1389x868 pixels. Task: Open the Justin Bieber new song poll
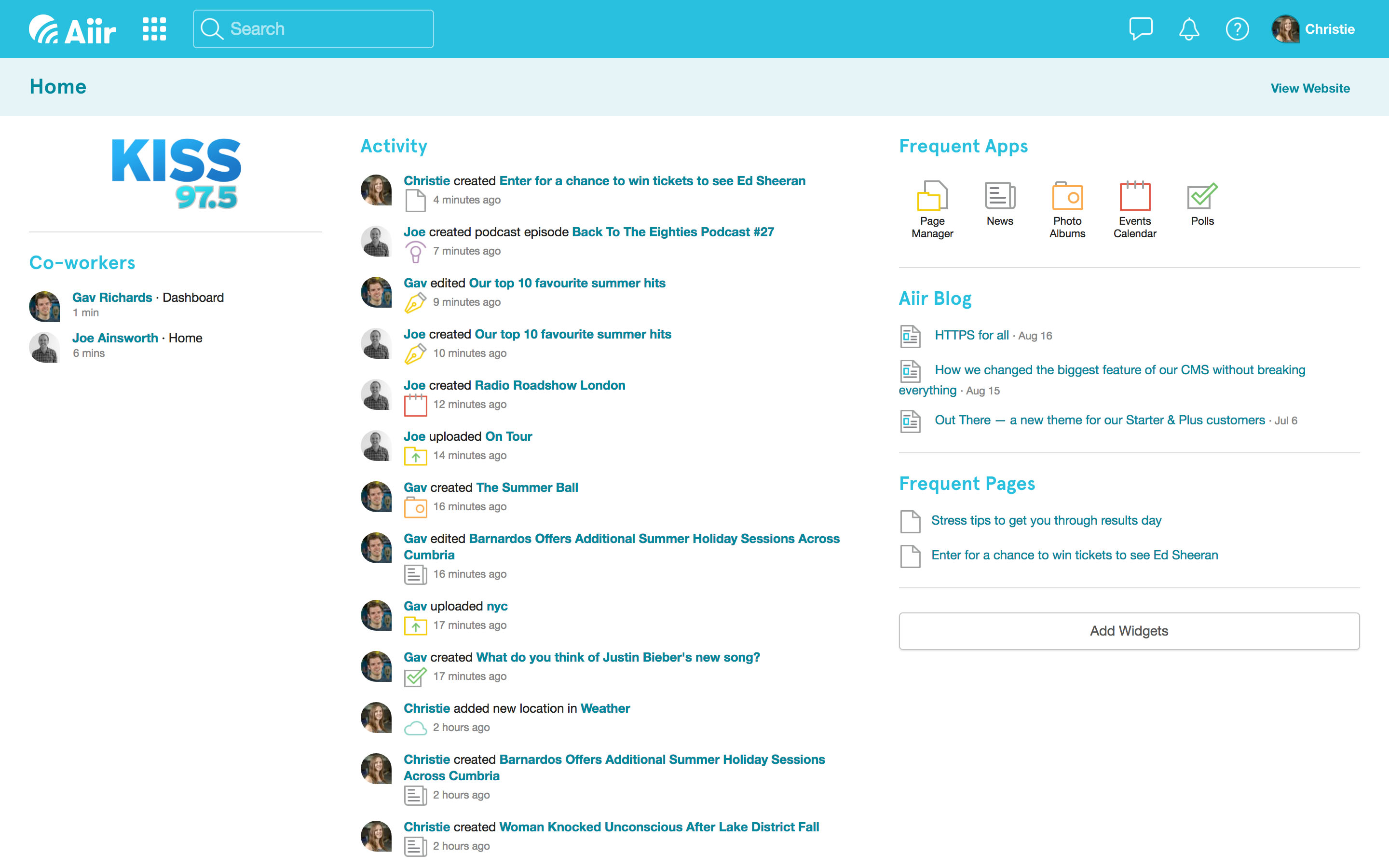coord(618,657)
